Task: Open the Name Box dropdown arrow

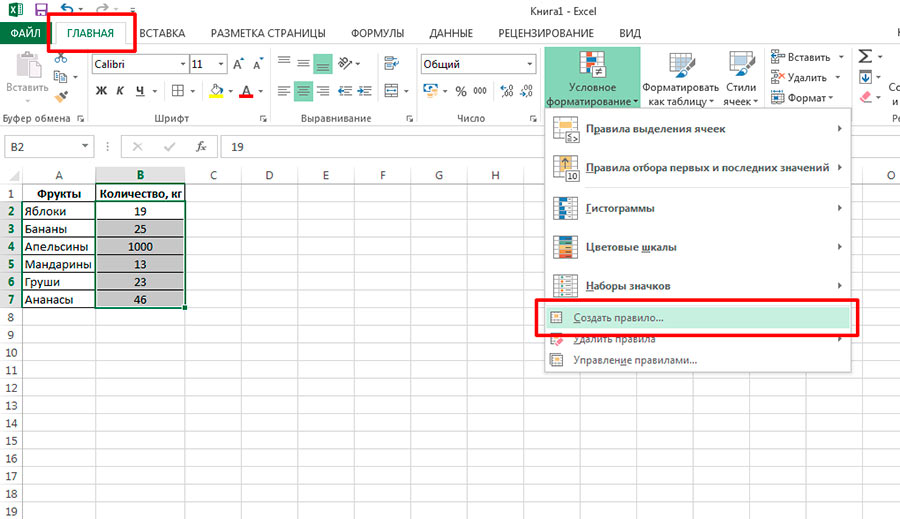Action: click(x=85, y=146)
